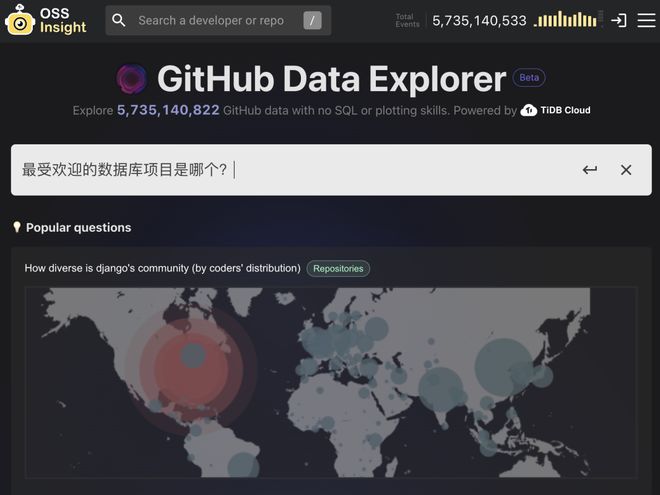Select the Repositories tag
This screenshot has height=495, width=660.
coord(338,268)
